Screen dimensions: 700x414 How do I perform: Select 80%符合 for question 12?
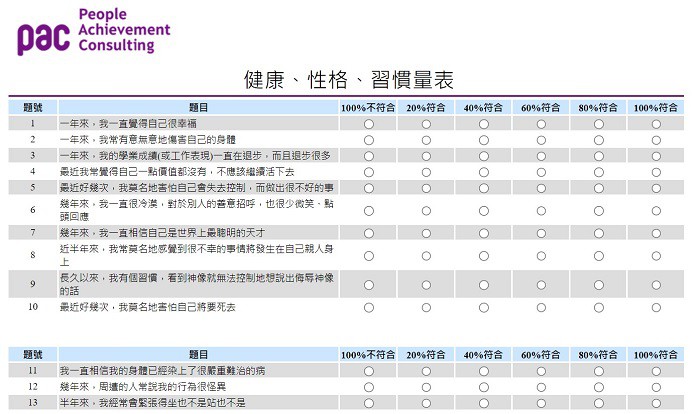pos(599,386)
